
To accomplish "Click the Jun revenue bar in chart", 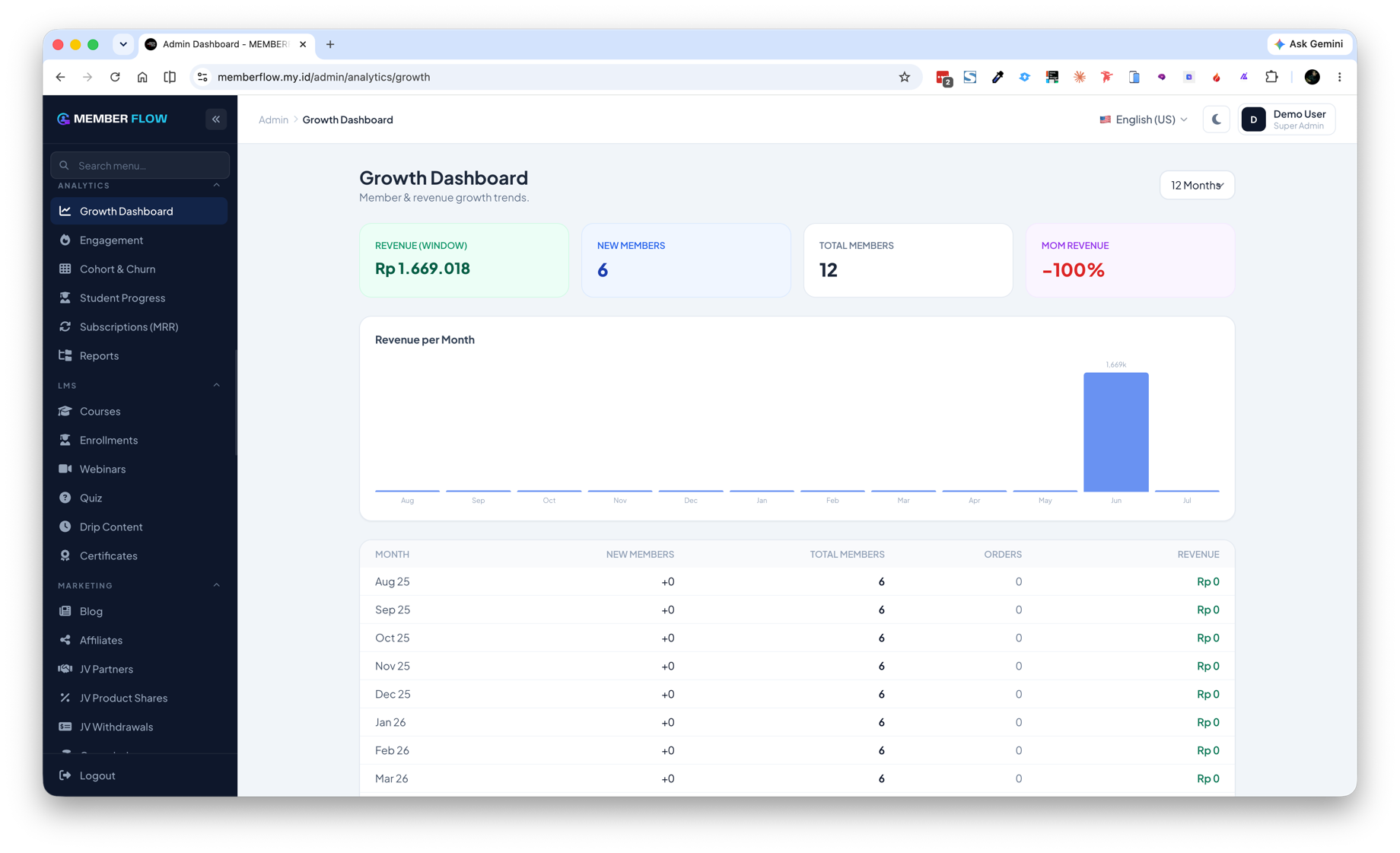I will (x=1115, y=431).
